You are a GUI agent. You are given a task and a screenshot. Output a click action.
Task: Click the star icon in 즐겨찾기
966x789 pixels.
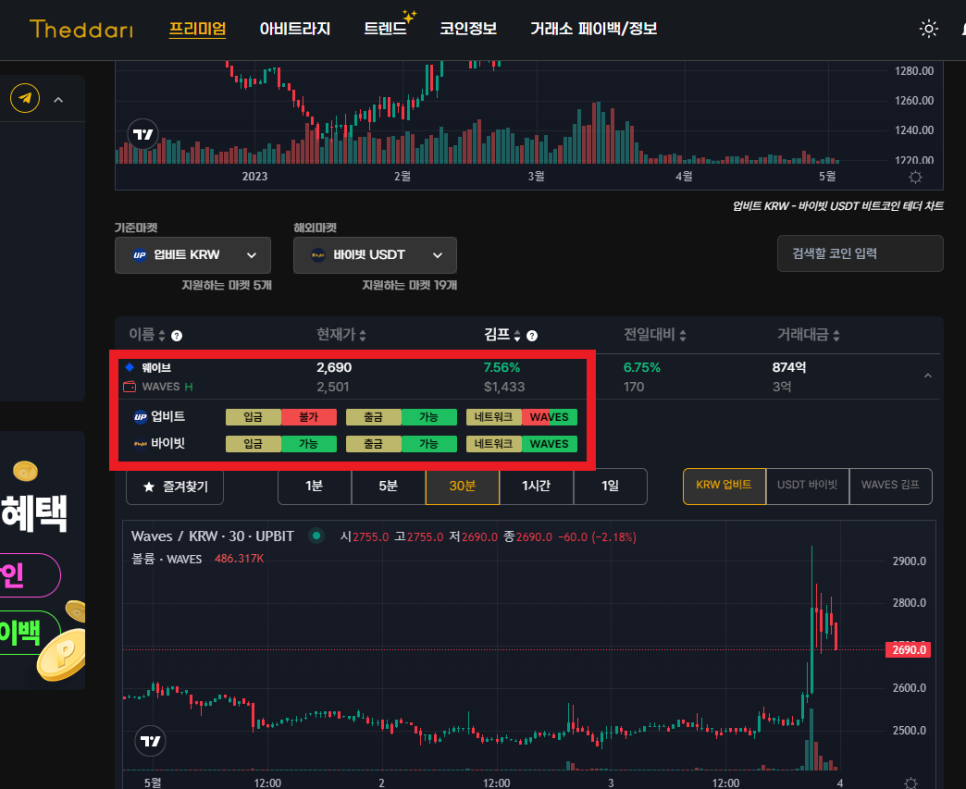148,487
